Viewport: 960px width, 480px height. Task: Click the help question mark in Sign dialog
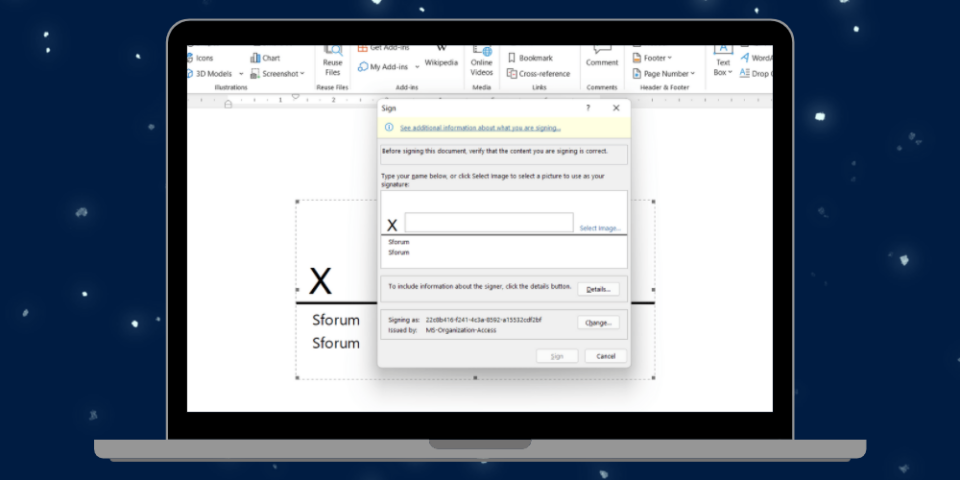(588, 107)
